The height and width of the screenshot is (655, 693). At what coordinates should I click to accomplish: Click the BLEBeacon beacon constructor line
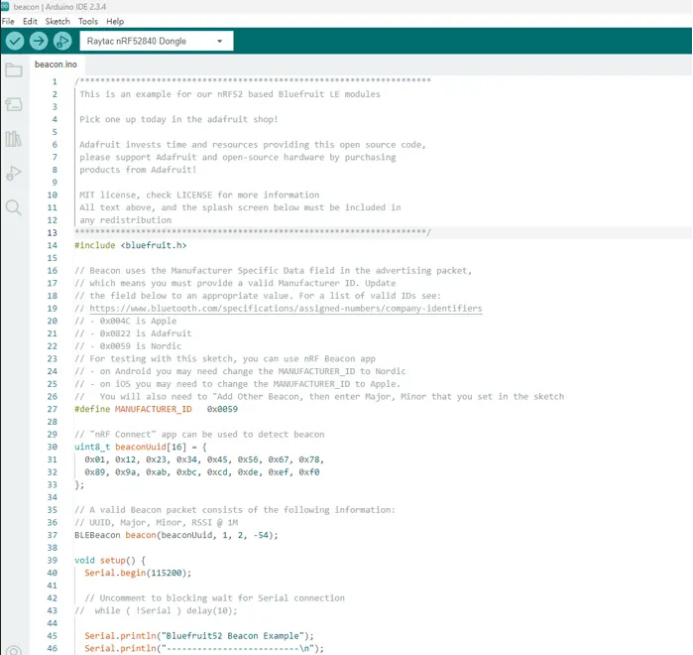pyautogui.click(x=176, y=535)
